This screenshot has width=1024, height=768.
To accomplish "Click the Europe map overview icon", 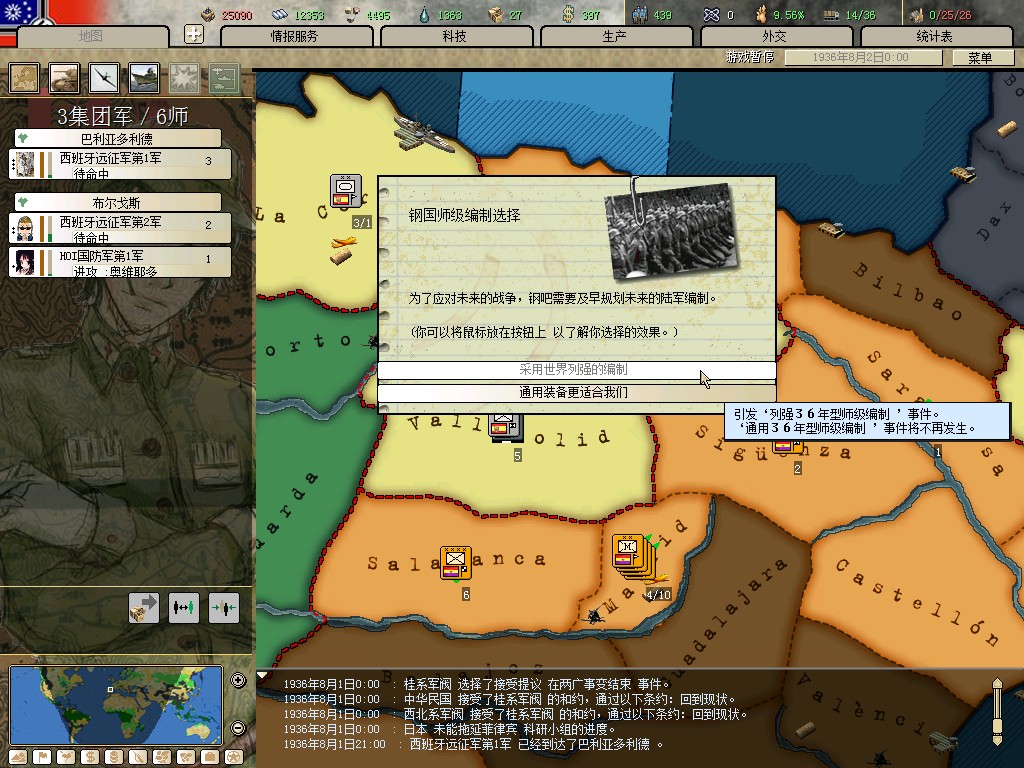I will click(x=25, y=77).
